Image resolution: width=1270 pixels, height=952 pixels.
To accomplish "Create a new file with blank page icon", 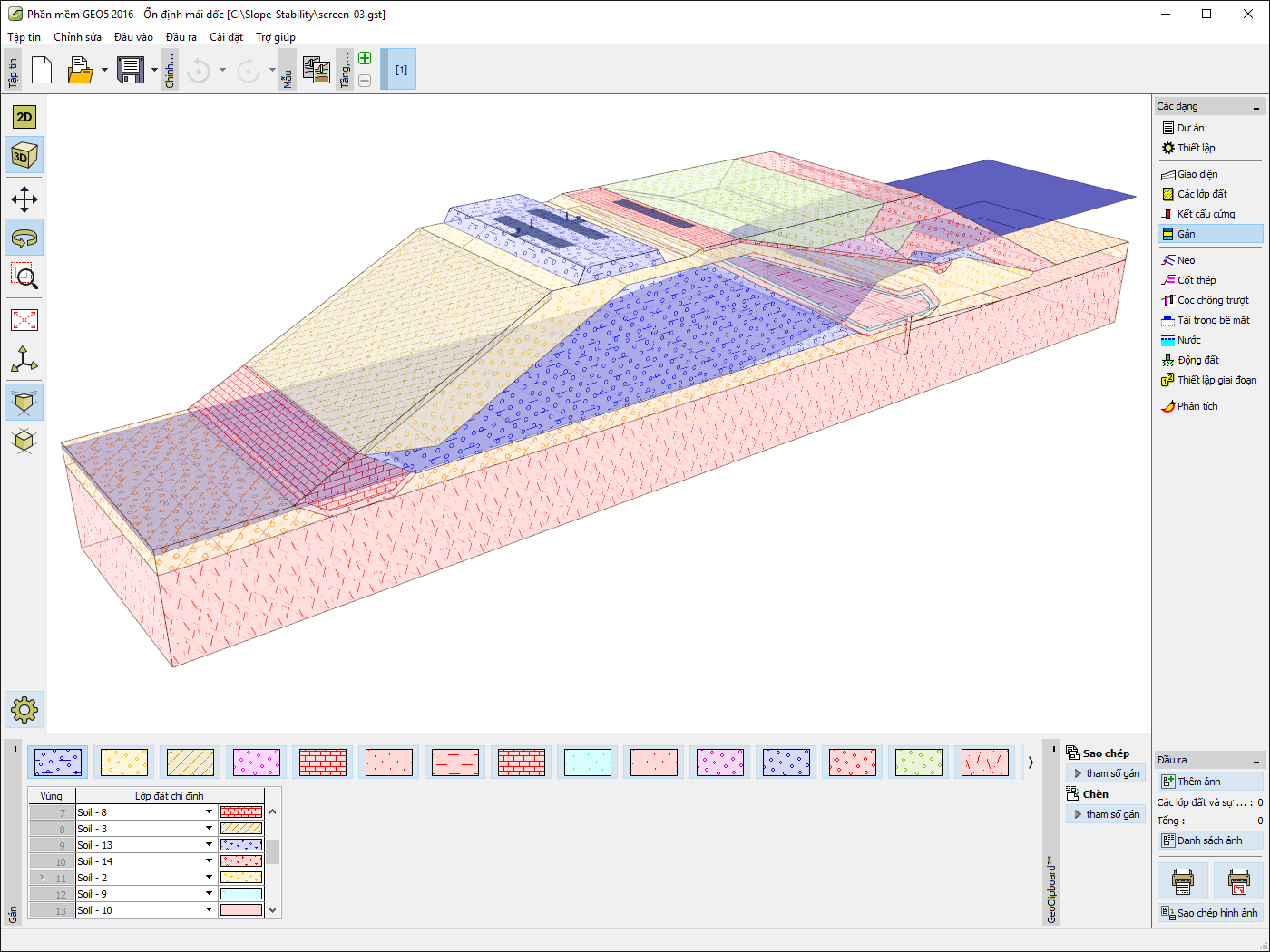I will click(42, 70).
